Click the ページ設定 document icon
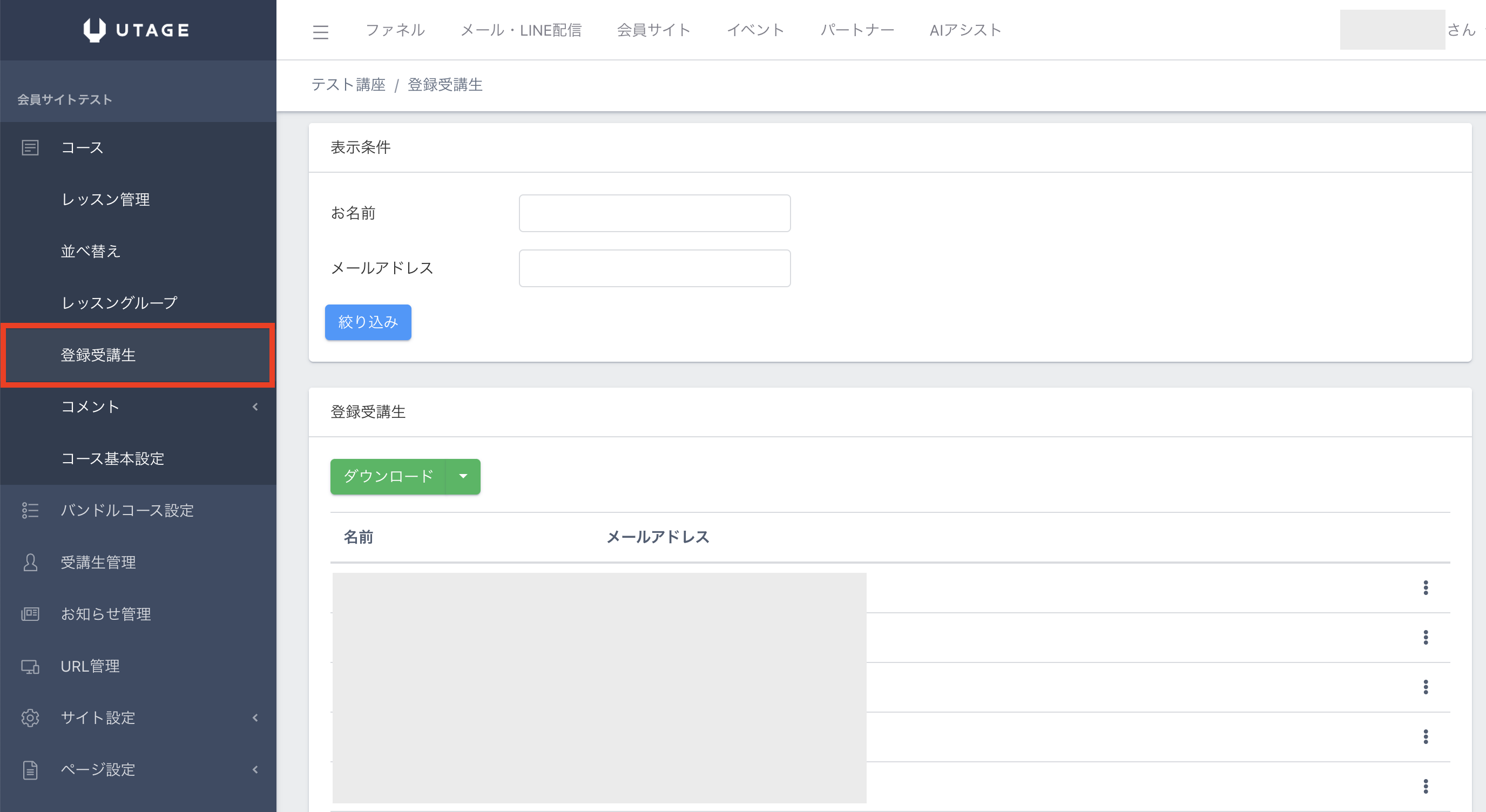The image size is (1486, 812). coord(30,770)
